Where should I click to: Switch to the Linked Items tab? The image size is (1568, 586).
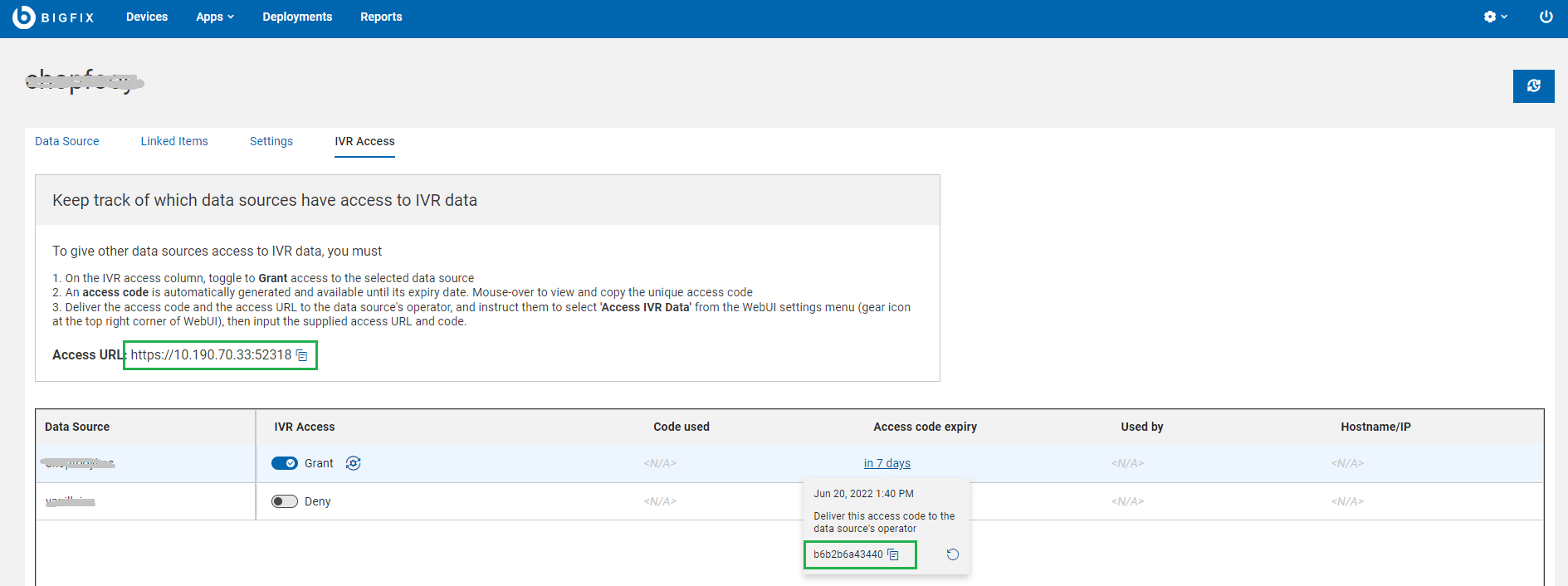pyautogui.click(x=174, y=141)
